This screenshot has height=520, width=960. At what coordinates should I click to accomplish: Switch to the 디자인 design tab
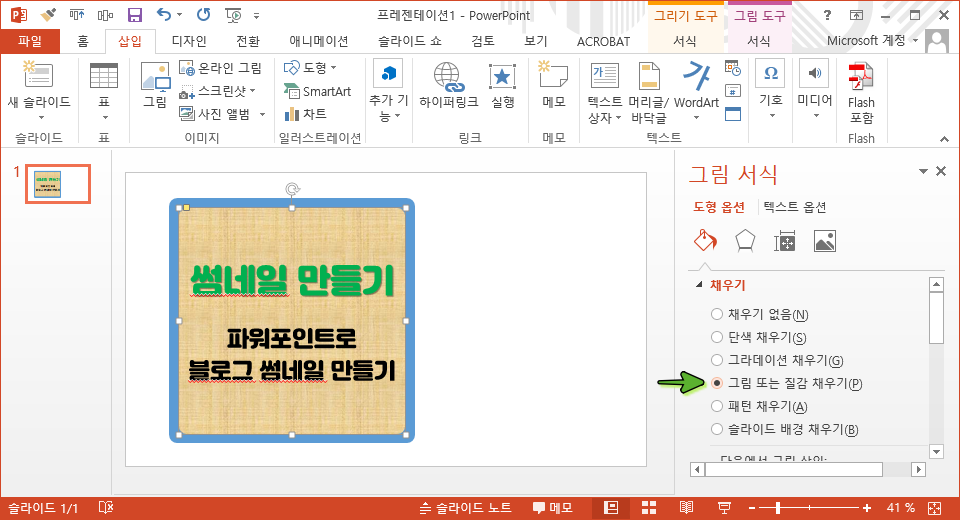189,41
